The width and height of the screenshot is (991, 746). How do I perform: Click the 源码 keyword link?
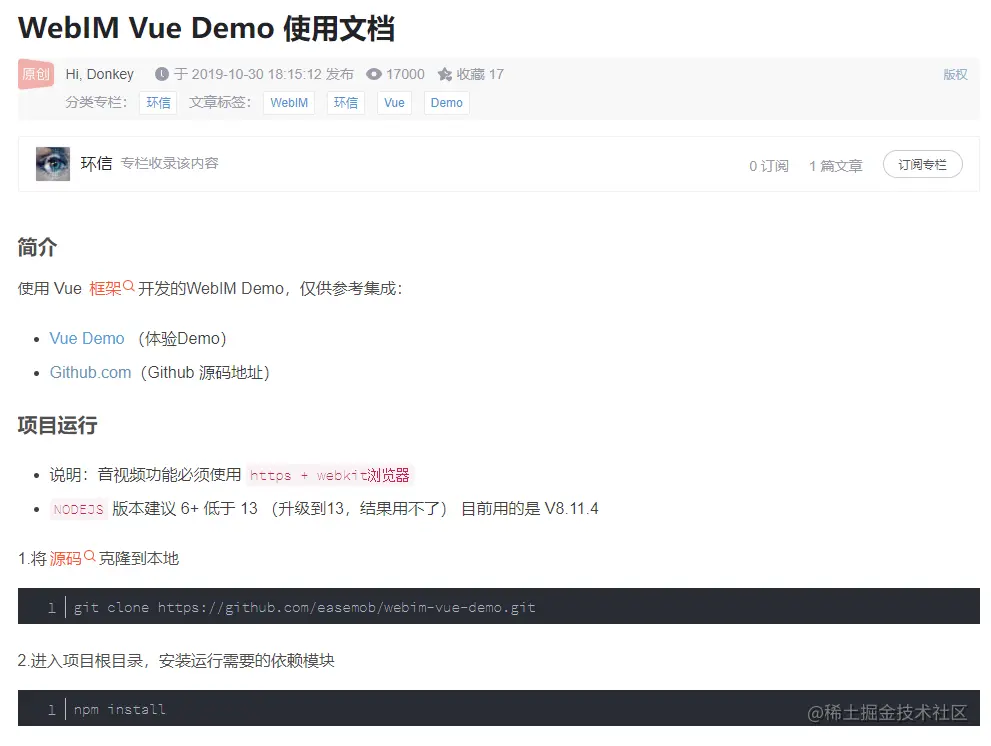[x=66, y=558]
